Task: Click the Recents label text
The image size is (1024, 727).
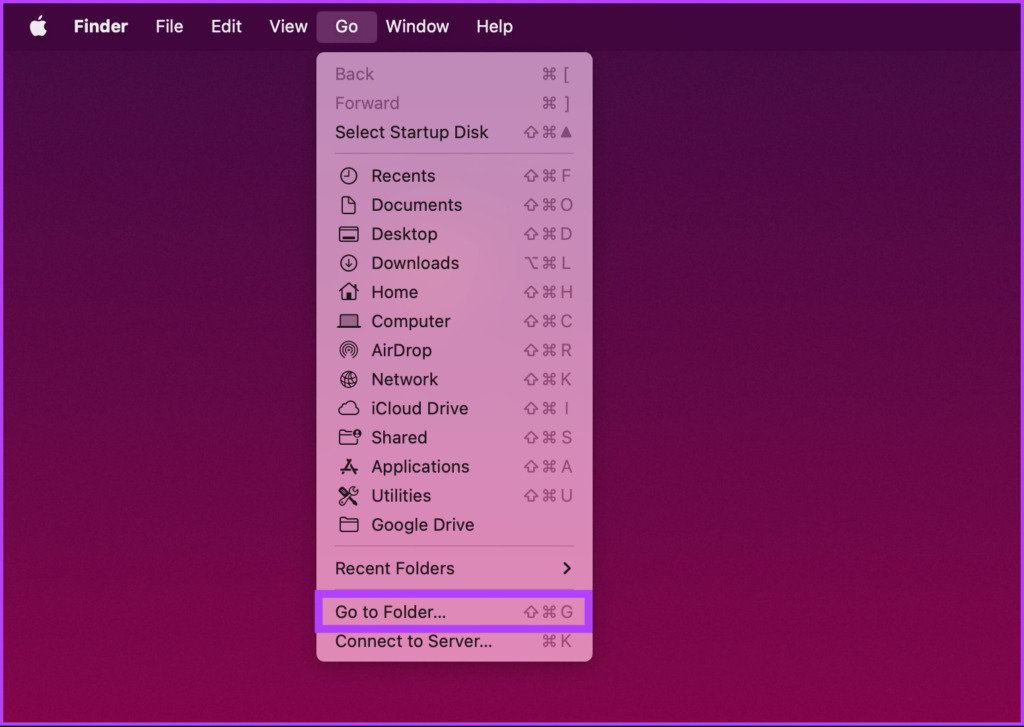Action: click(x=403, y=176)
